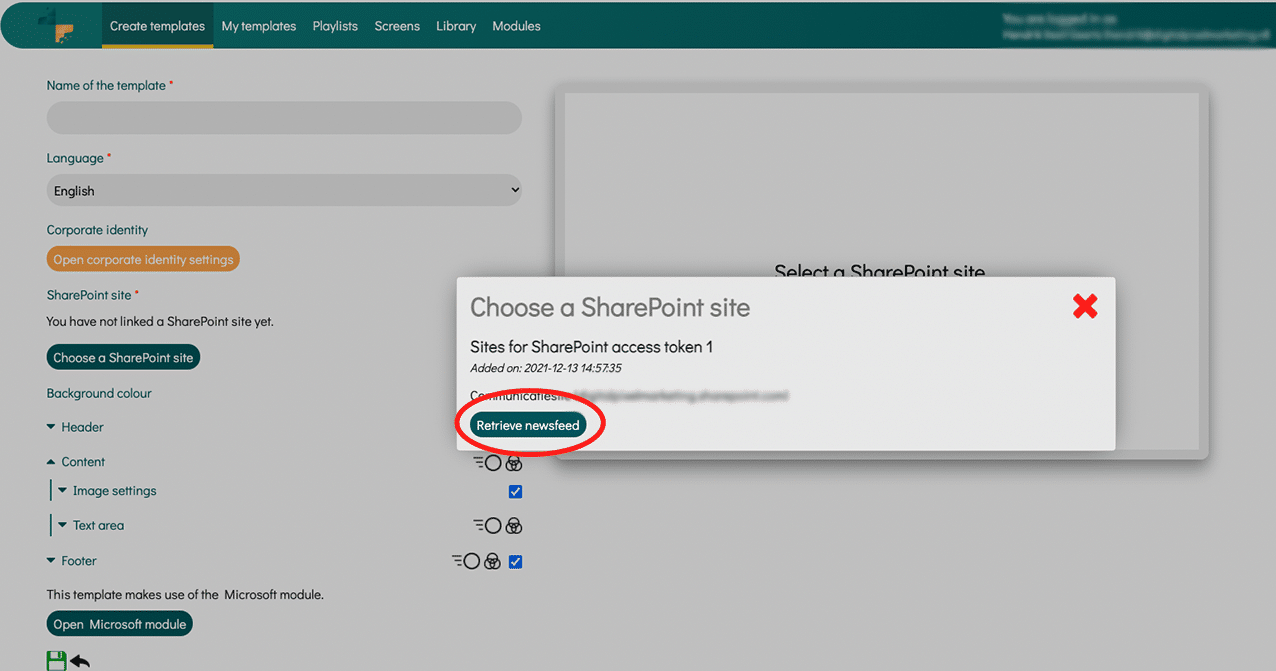Close the Choose a SharePoint site dialog

(x=1085, y=306)
